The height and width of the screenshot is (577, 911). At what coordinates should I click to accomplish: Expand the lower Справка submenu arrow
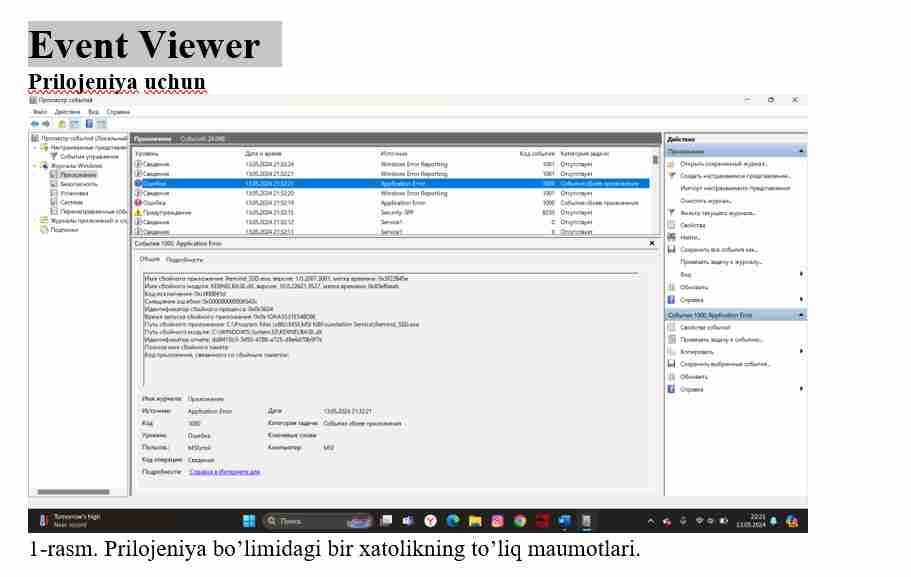tap(801, 389)
